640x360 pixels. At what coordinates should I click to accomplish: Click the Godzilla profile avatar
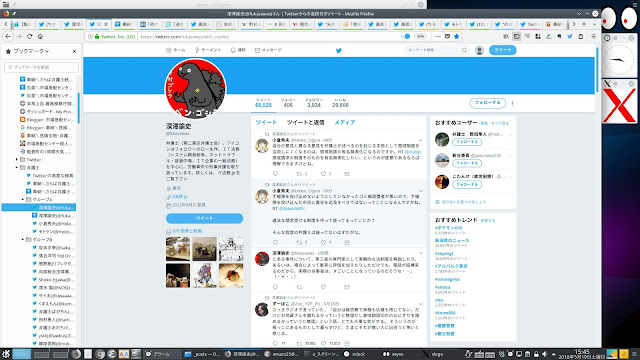coord(195,89)
